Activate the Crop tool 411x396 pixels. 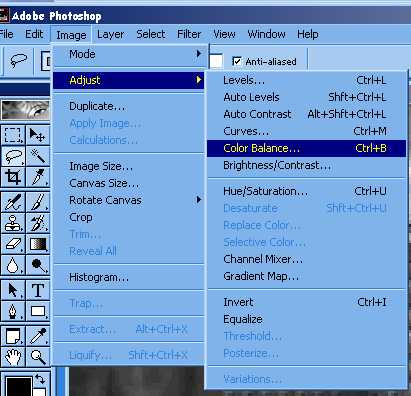tap(13, 177)
